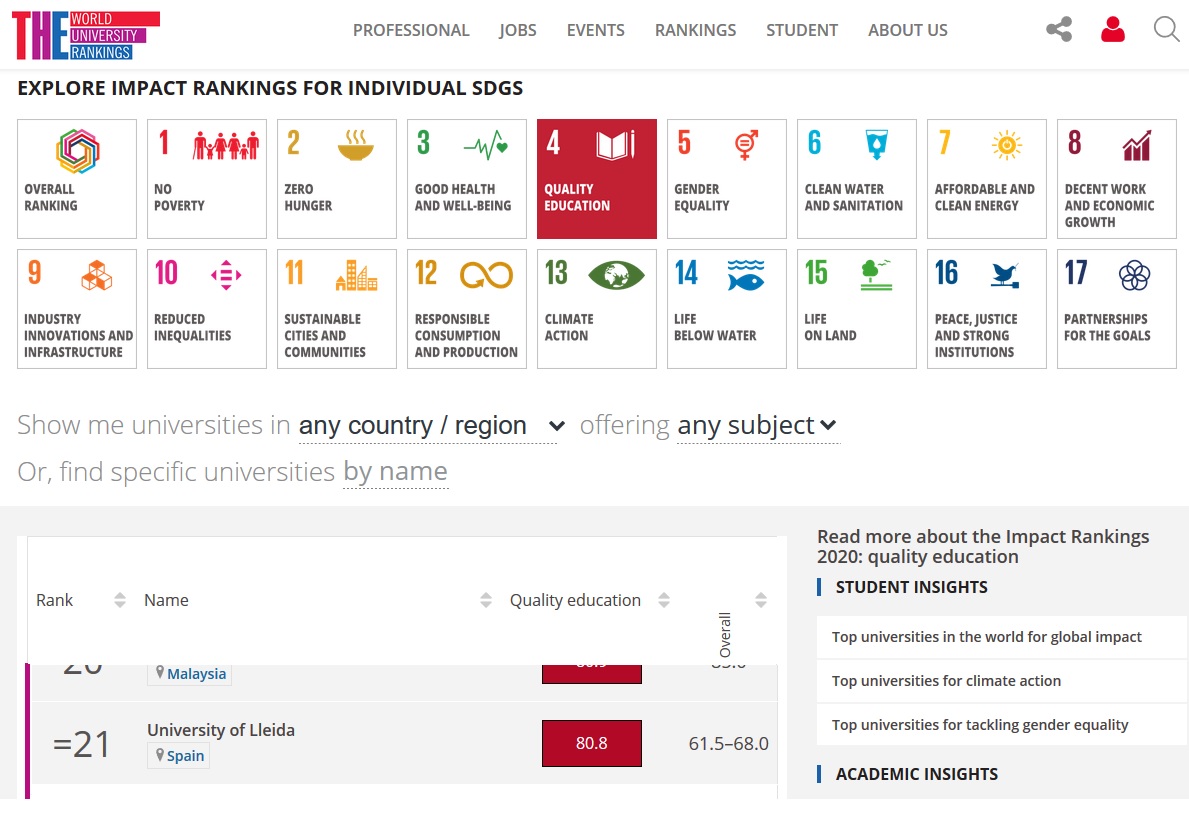The image size is (1189, 833).
Task: Sort table by Name column arrows
Action: (x=486, y=600)
